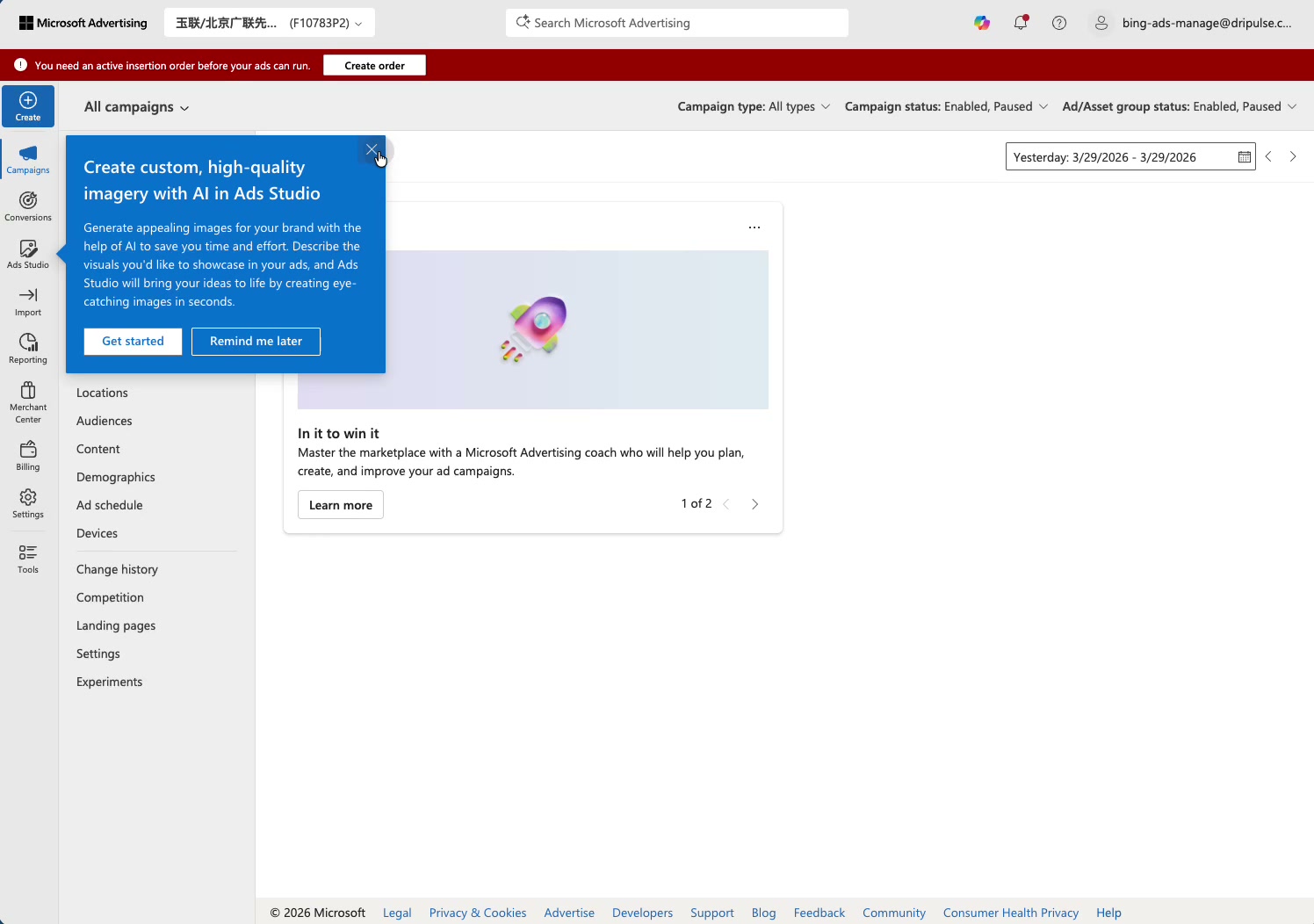This screenshot has height=924, width=1314.
Task: Open Help footer link
Action: 1108,913
